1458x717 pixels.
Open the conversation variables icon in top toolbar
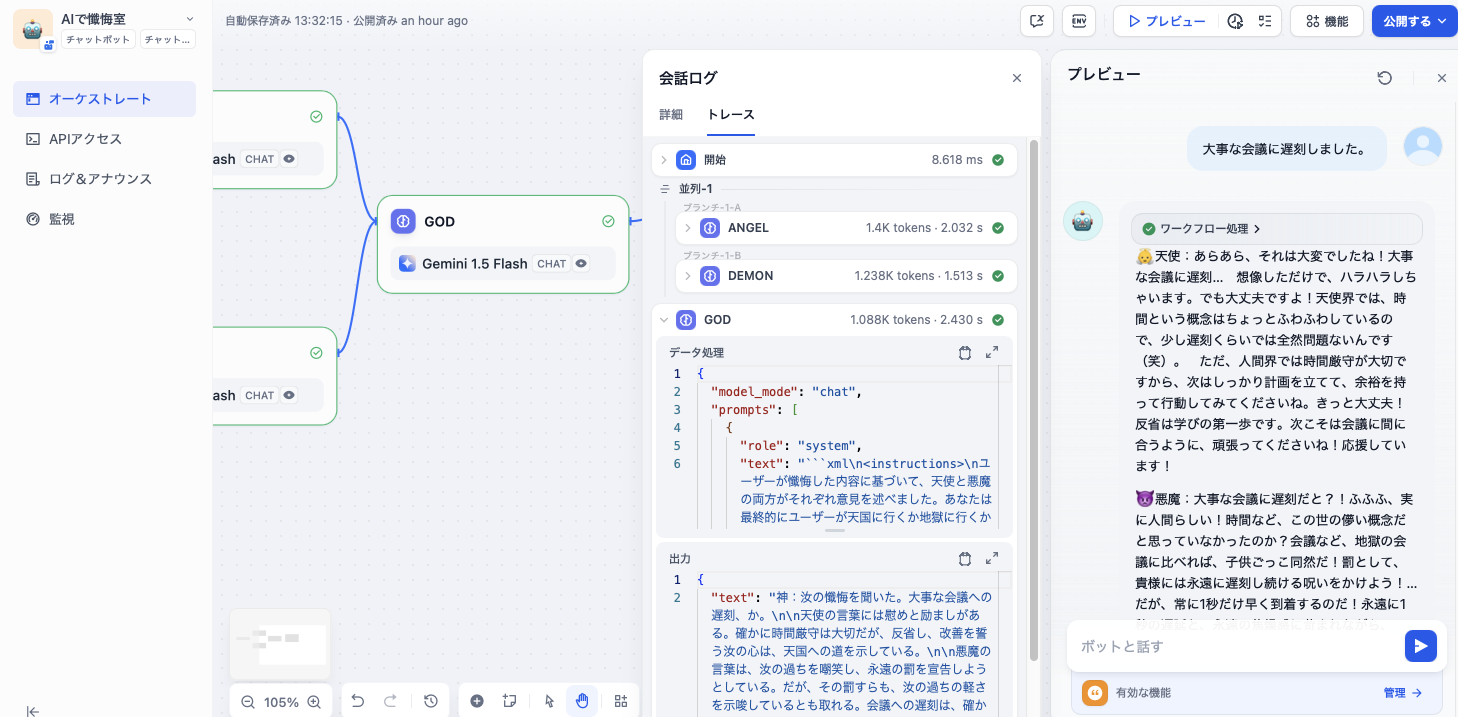pos(1037,21)
